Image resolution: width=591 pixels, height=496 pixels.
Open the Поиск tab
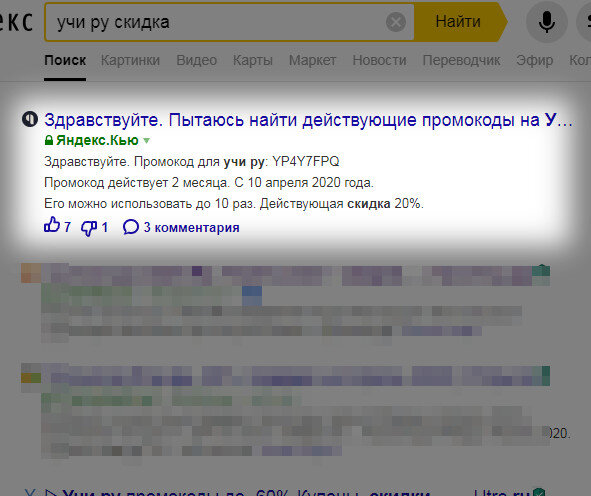[65, 60]
